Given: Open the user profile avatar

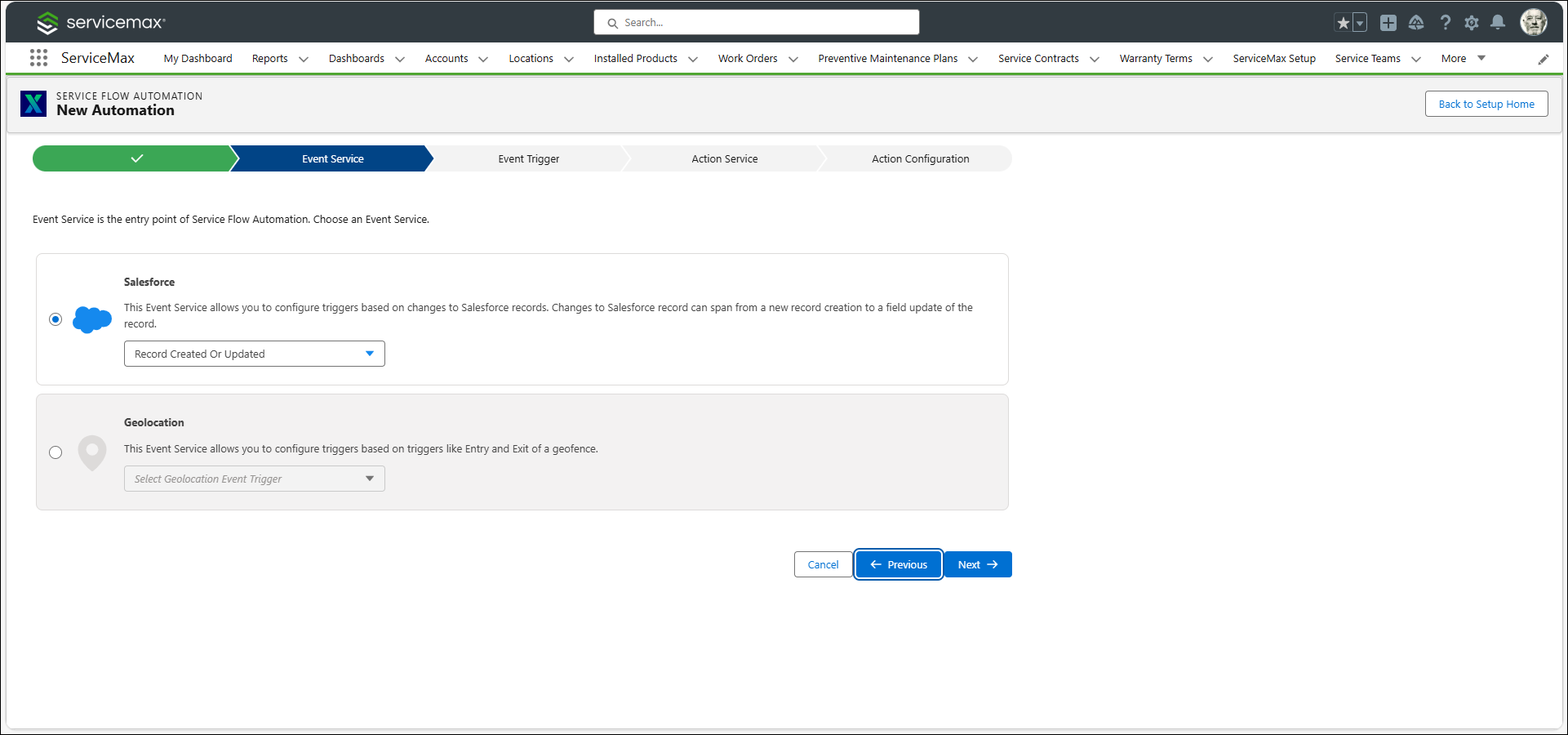Looking at the screenshot, I should point(1534,22).
